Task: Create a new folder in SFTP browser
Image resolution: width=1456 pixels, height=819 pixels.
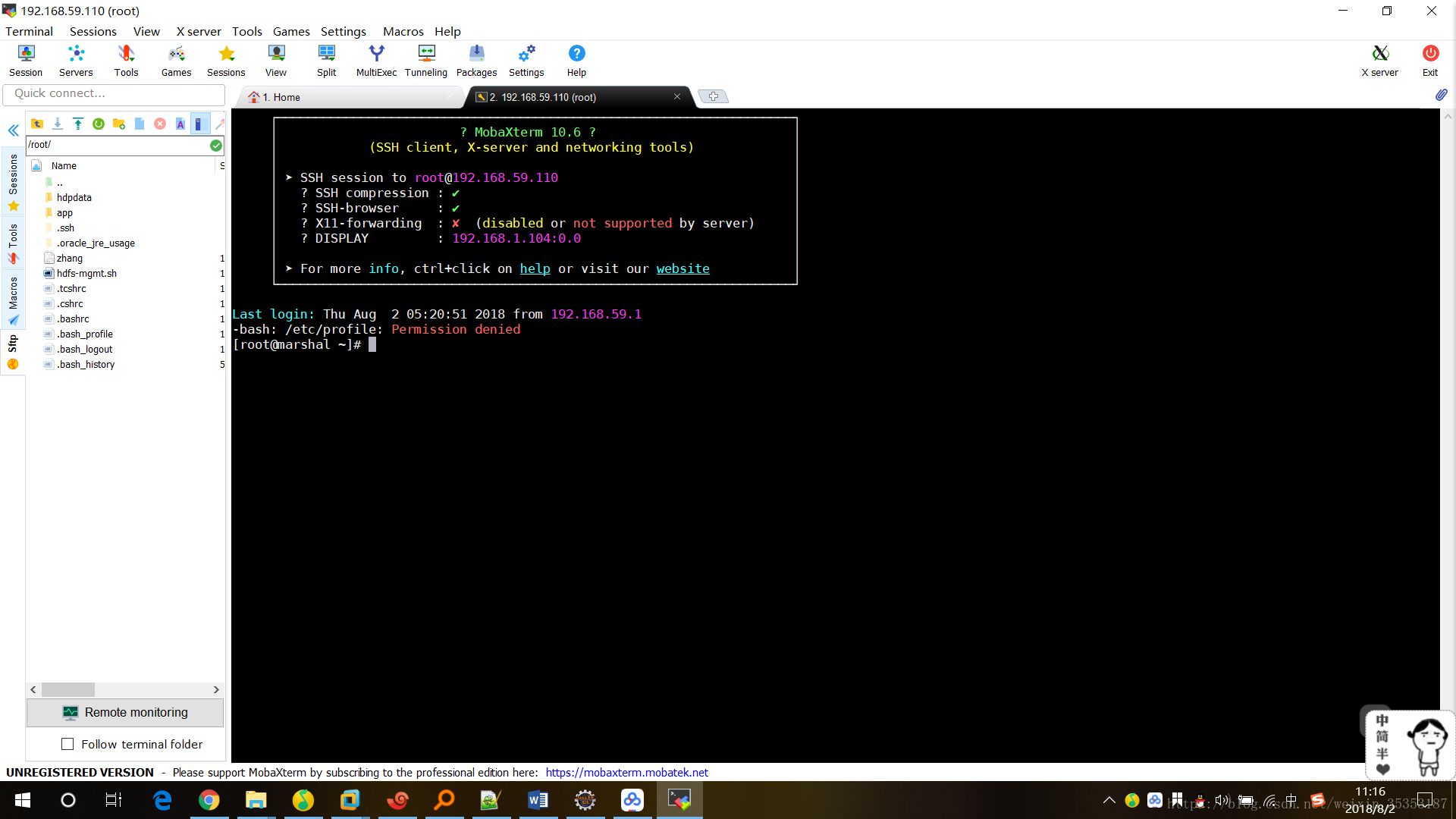Action: click(x=119, y=124)
